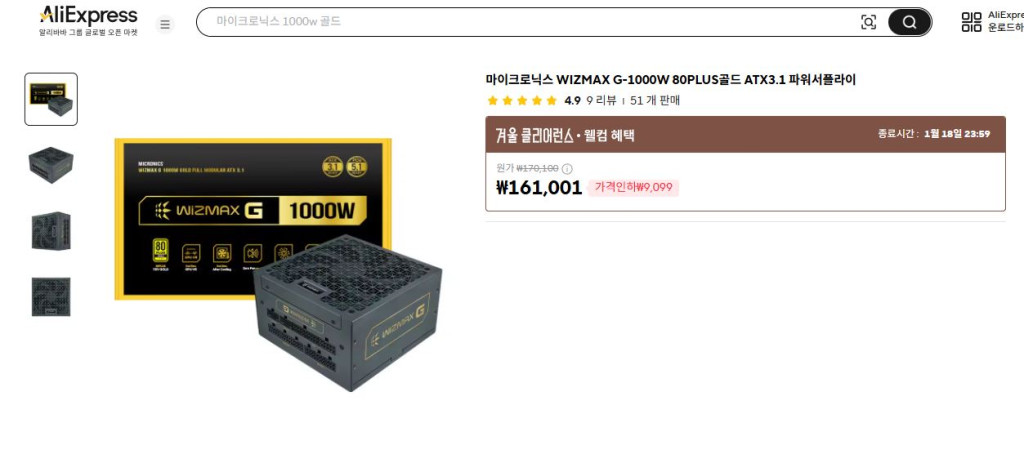Click the 가격인하₩9,099 discount badge
The height and width of the screenshot is (454, 1024).
click(x=633, y=188)
